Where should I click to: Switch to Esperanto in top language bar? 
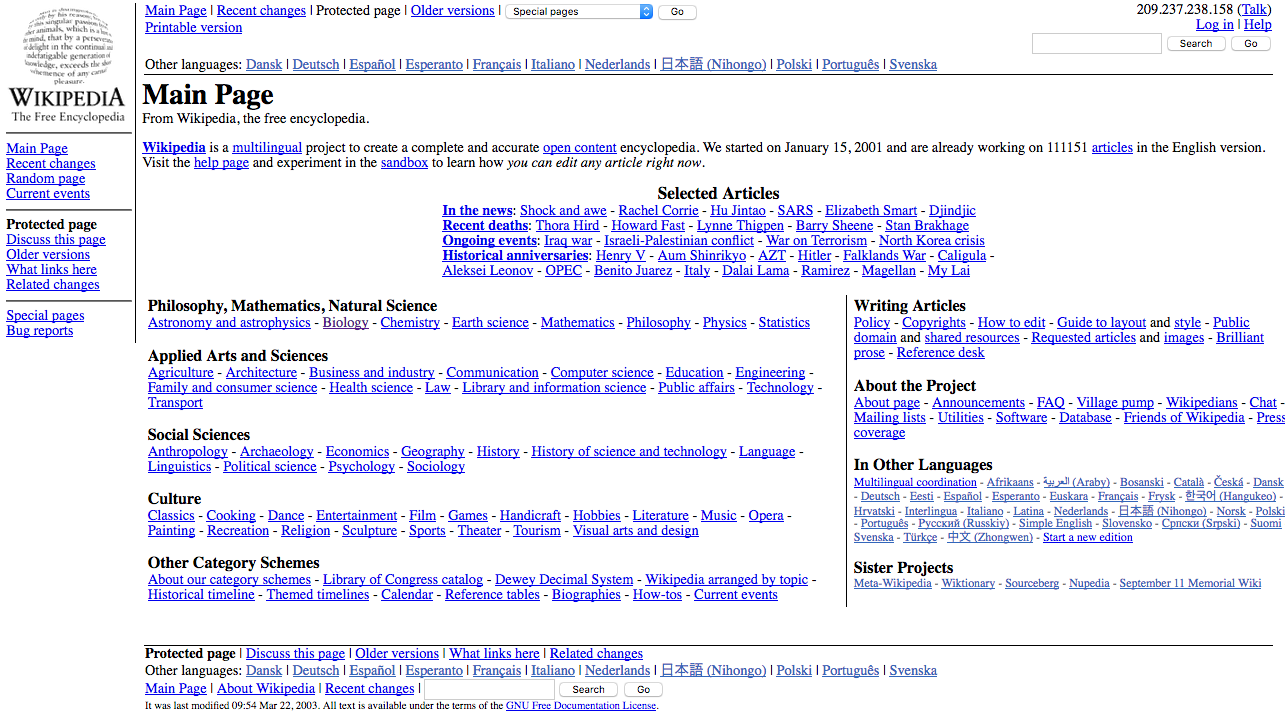434,64
